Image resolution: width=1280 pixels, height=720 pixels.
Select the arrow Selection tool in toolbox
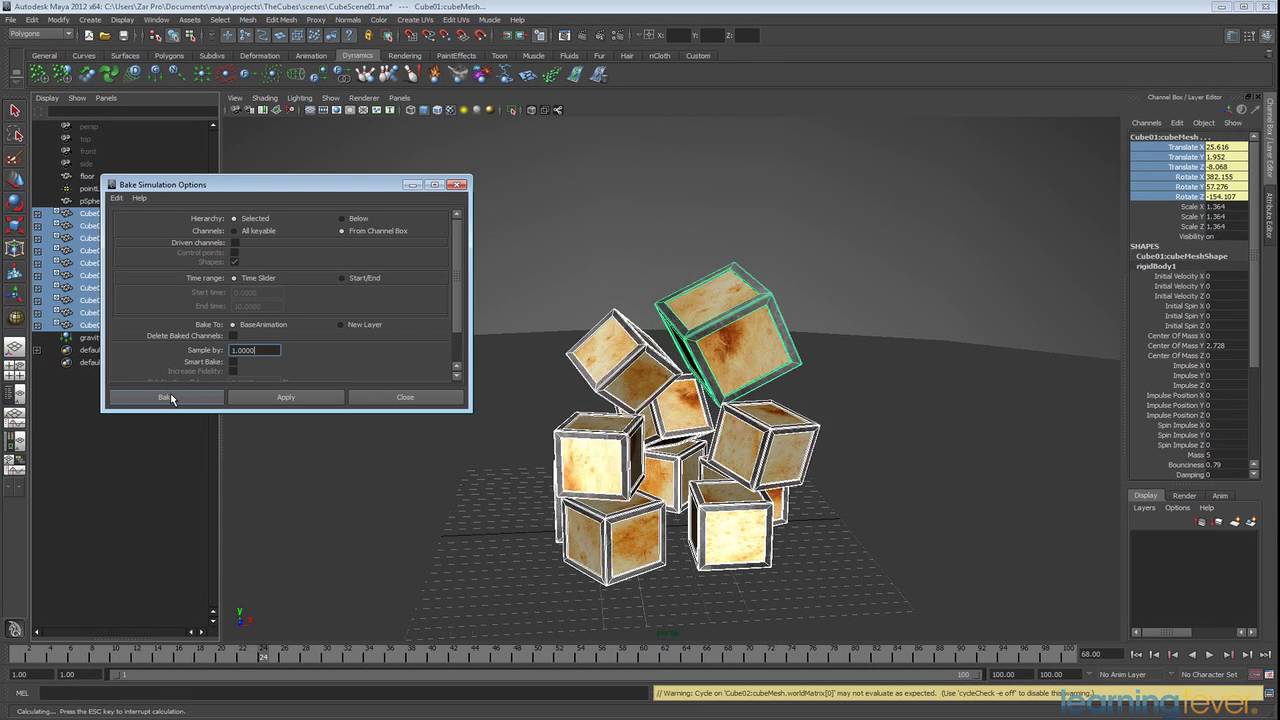(14, 111)
